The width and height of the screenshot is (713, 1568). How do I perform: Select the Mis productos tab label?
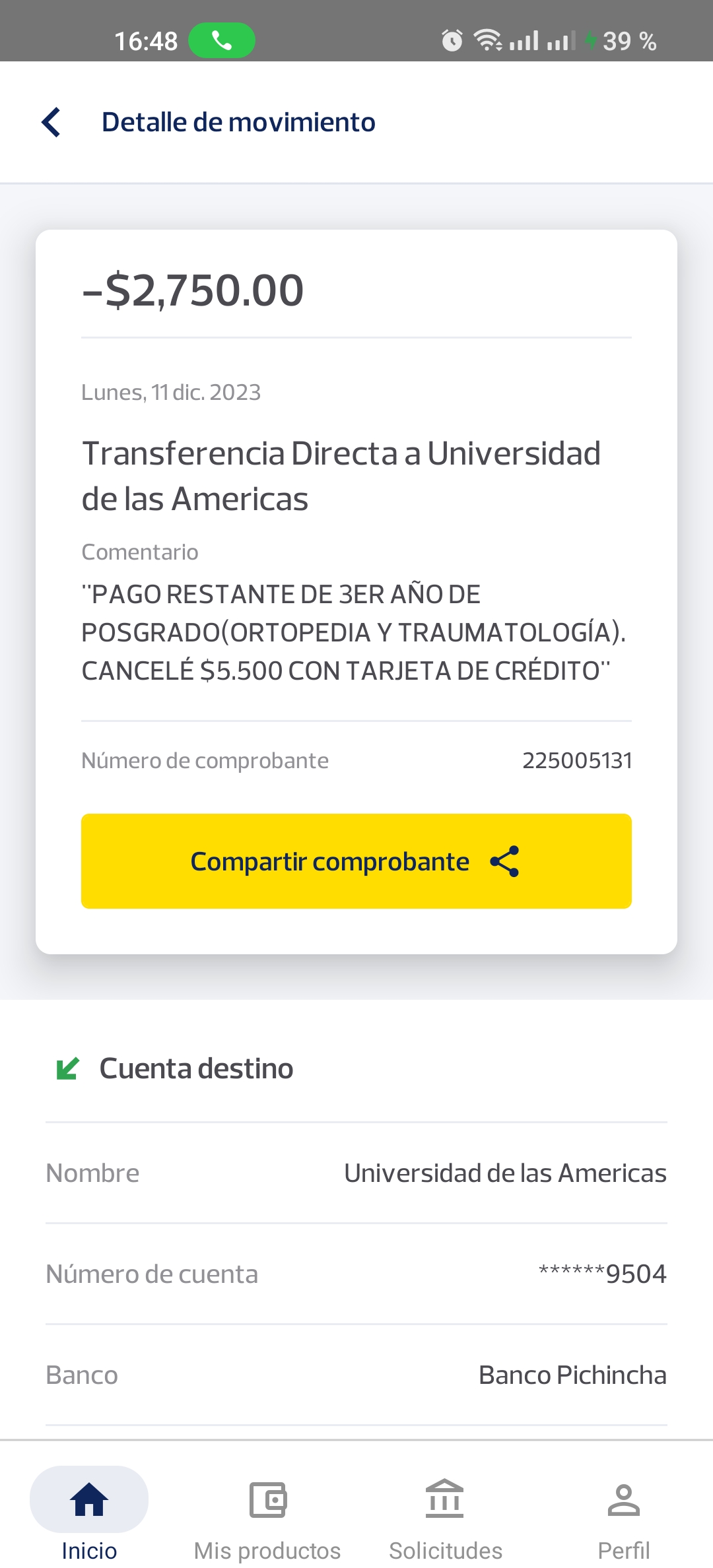tap(267, 1550)
